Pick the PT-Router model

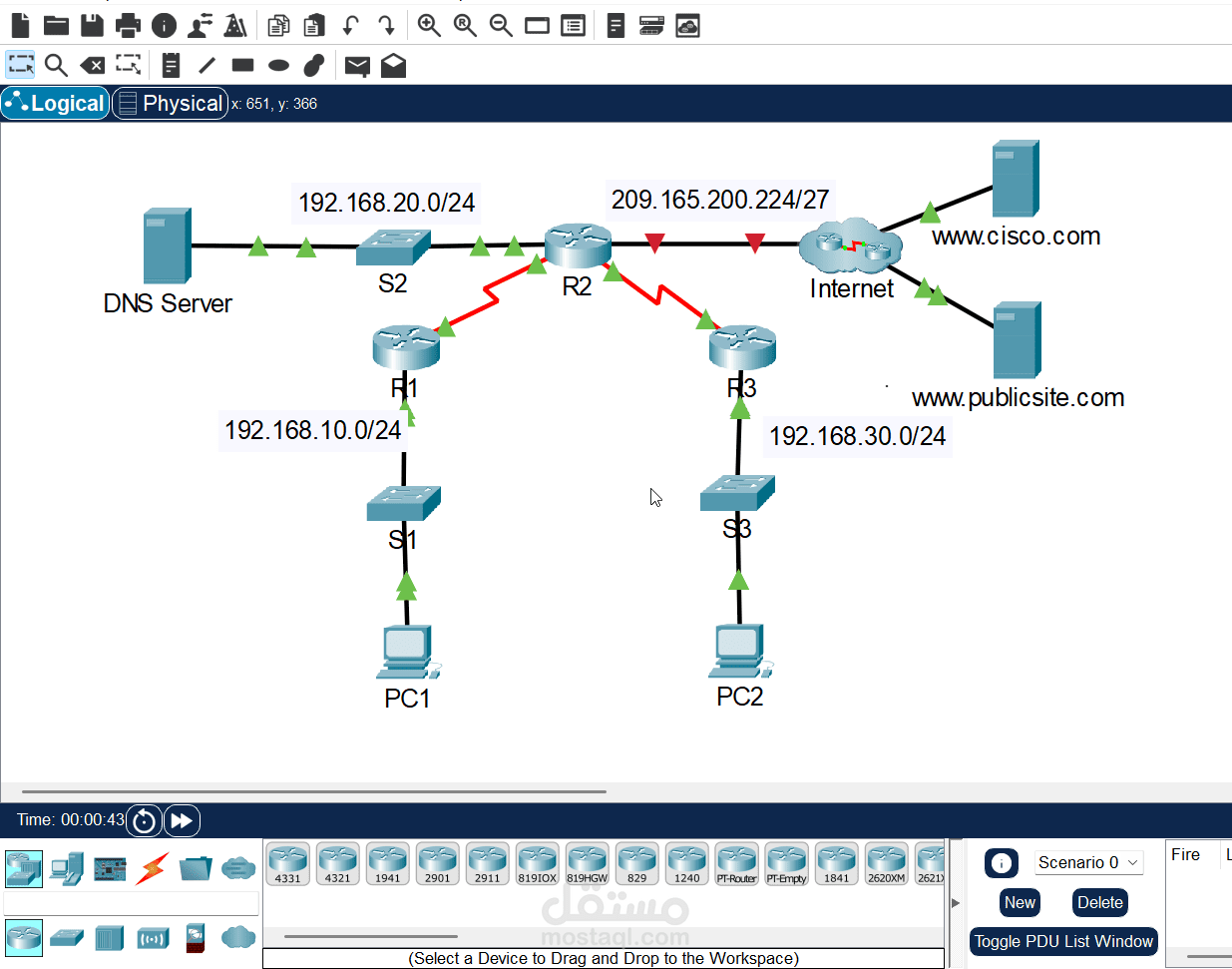737,864
